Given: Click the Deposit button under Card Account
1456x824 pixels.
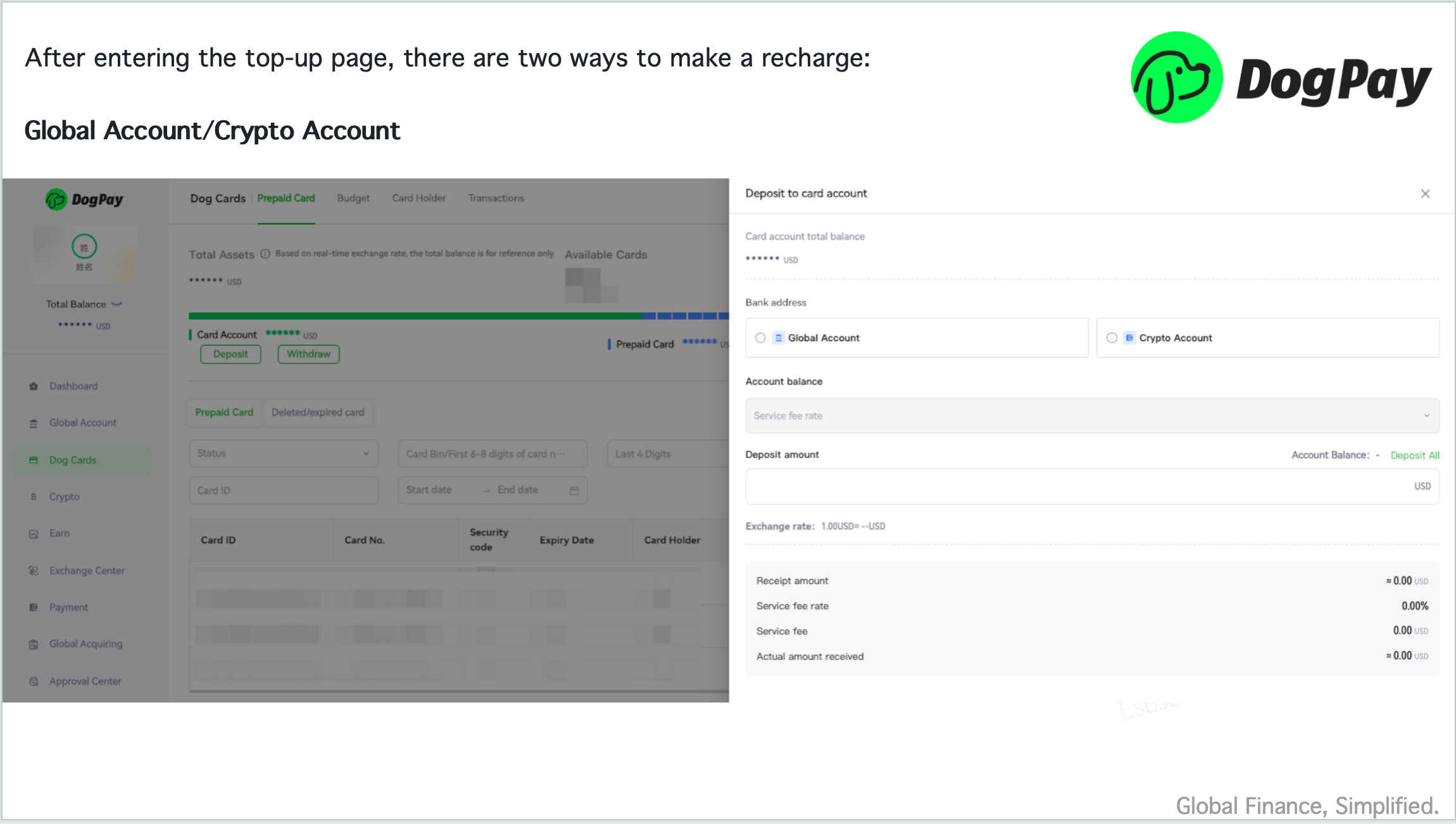Looking at the screenshot, I should [230, 354].
